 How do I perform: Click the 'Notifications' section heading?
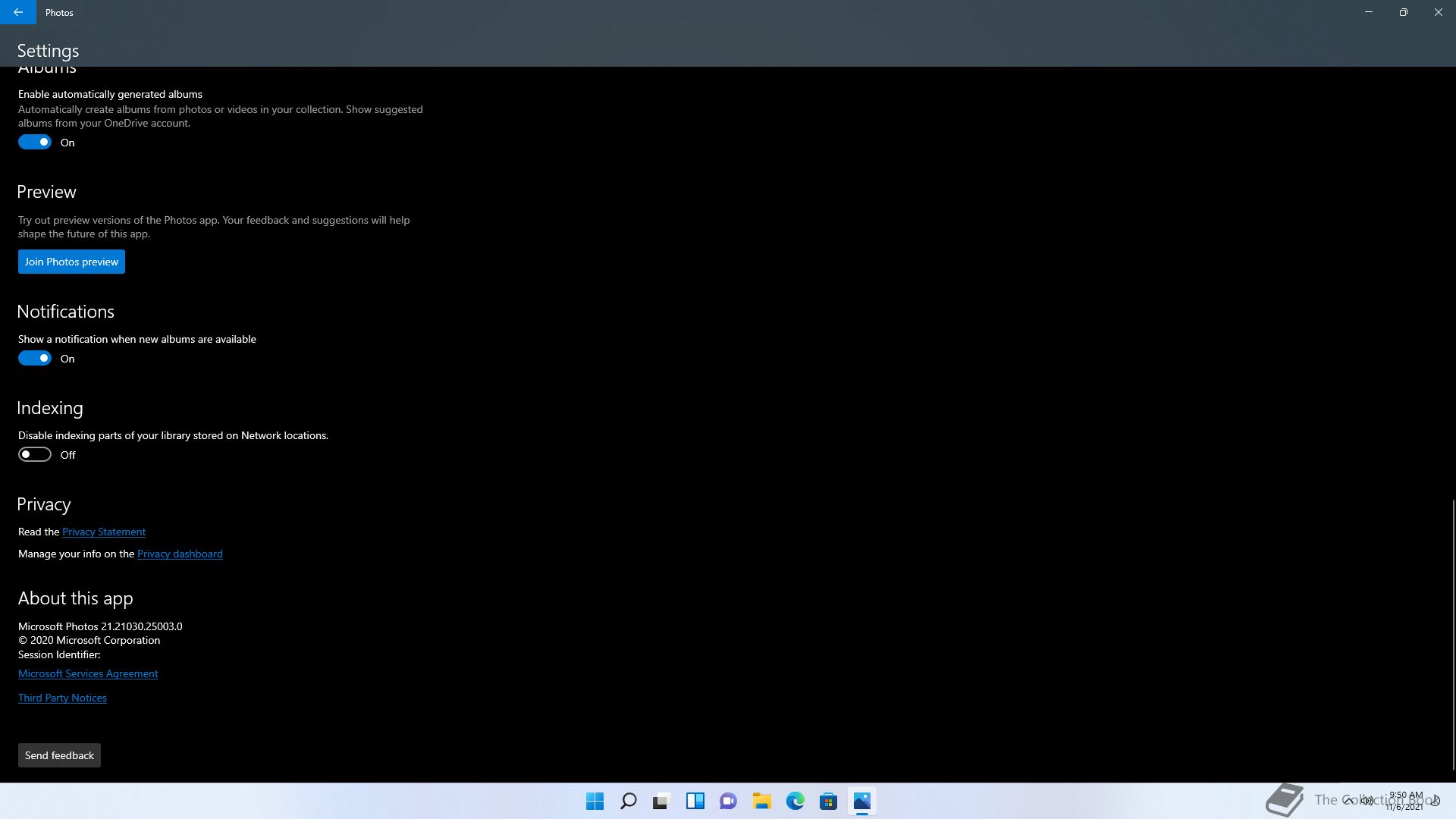(65, 312)
